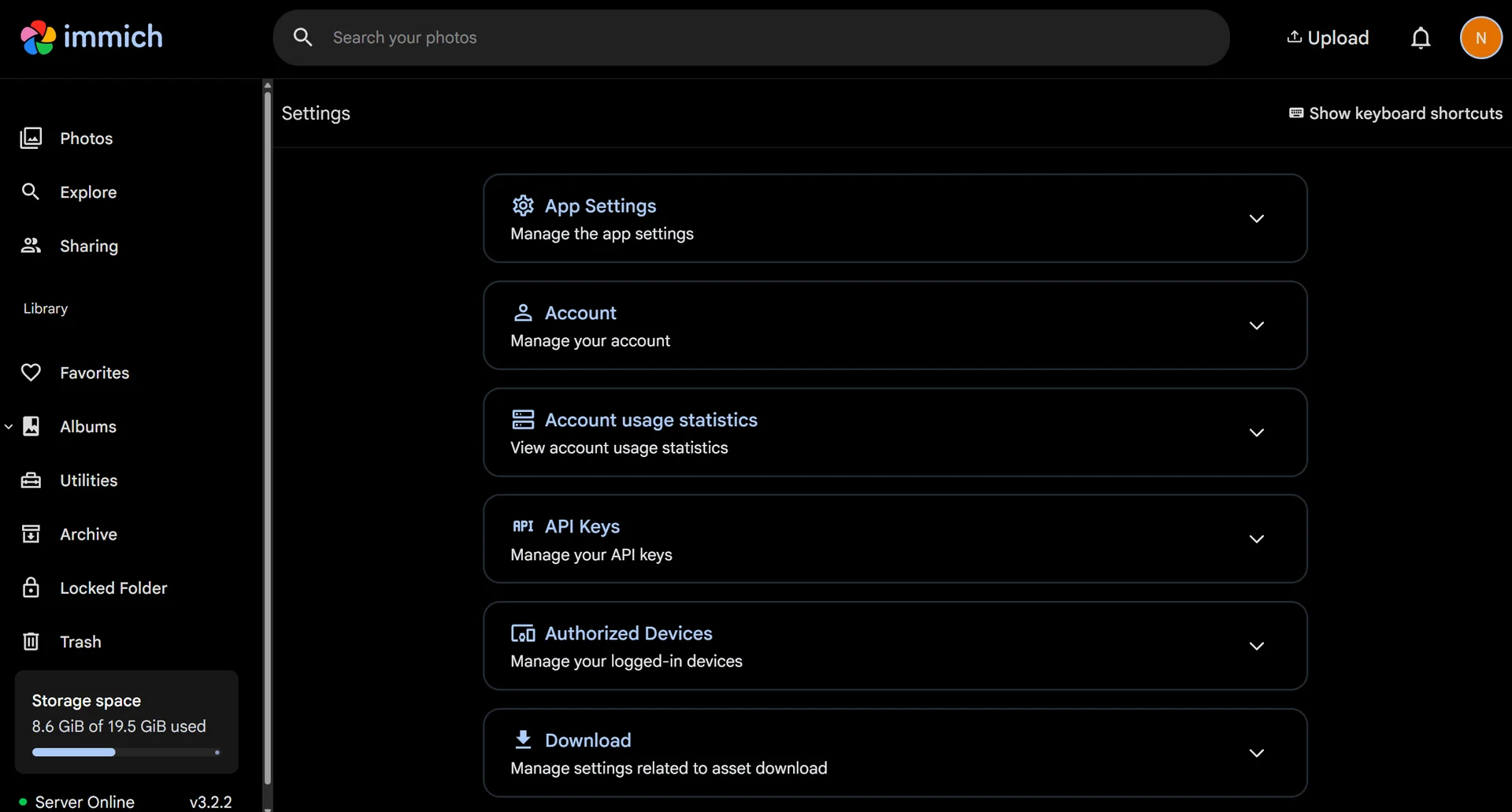
Task: Click Show keyboard shortcuts
Action: [x=1395, y=113]
